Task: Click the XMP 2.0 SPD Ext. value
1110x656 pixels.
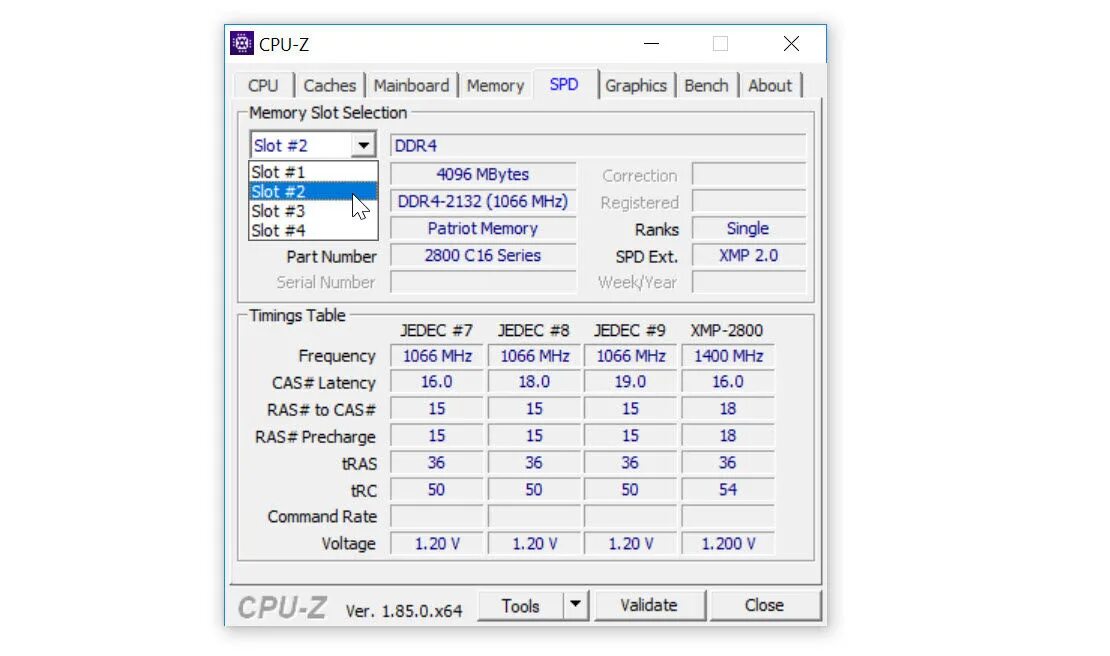Action: pyautogui.click(x=748, y=255)
